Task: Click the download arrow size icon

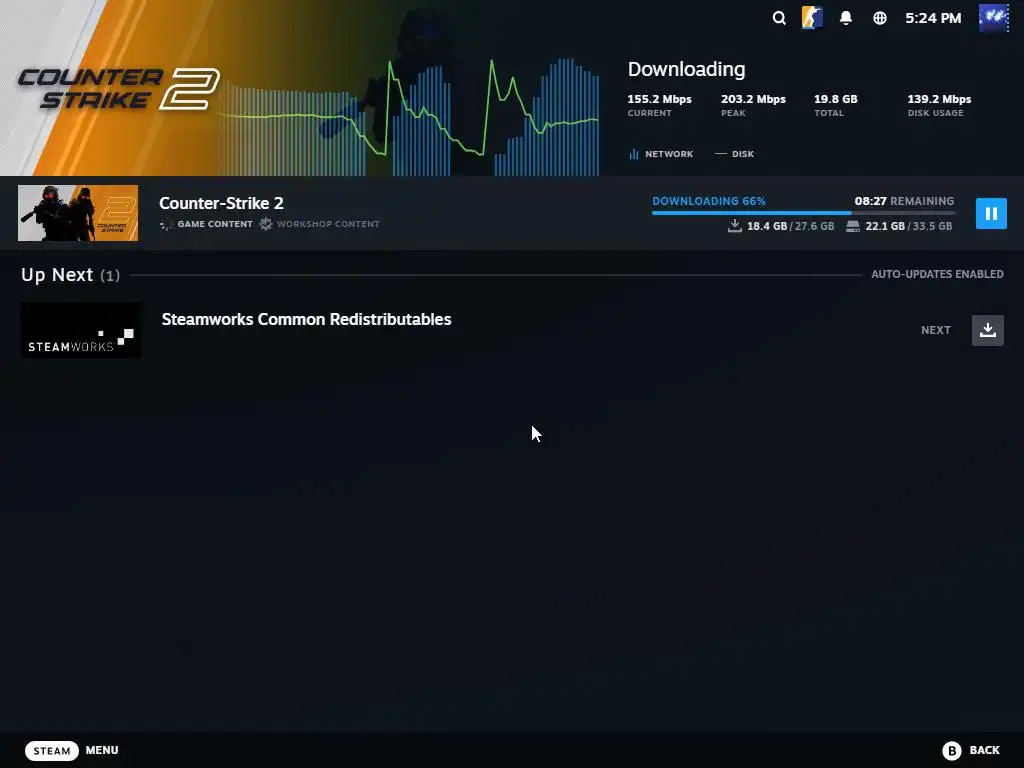Action: (735, 226)
